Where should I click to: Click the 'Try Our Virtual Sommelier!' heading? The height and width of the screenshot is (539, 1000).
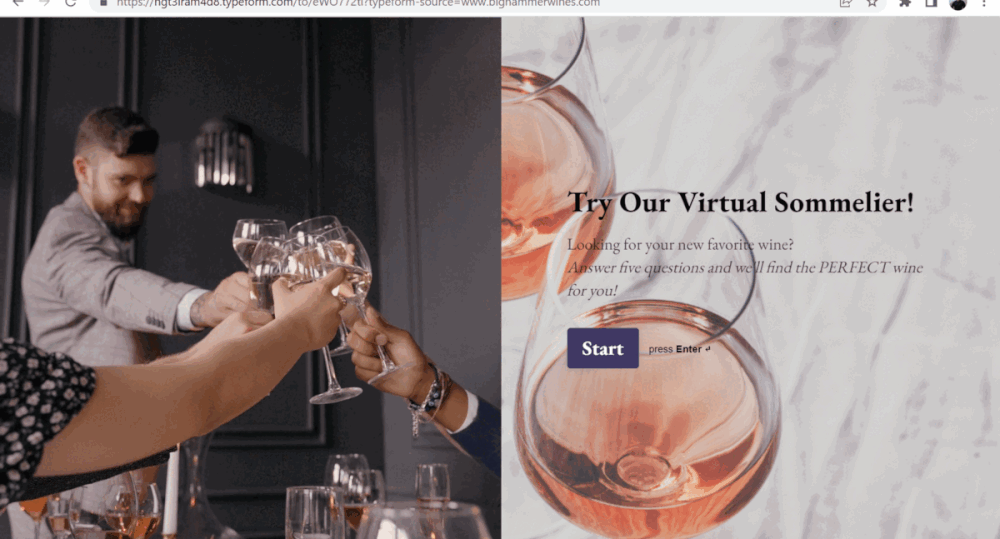[x=741, y=203]
